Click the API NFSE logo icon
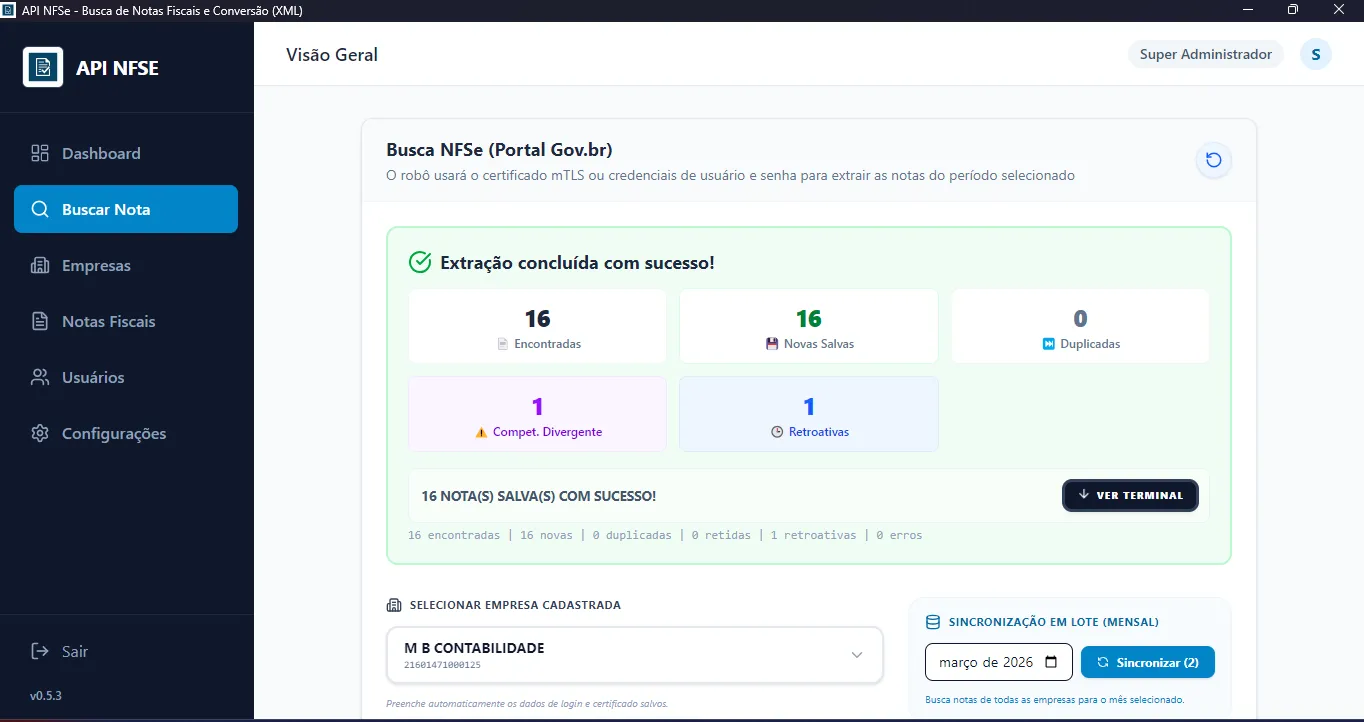 pos(43,67)
